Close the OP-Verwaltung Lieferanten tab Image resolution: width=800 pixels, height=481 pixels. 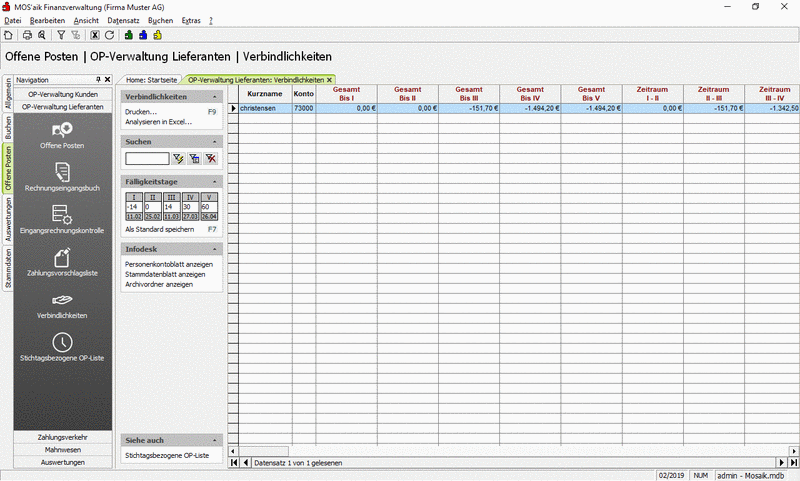point(330,80)
